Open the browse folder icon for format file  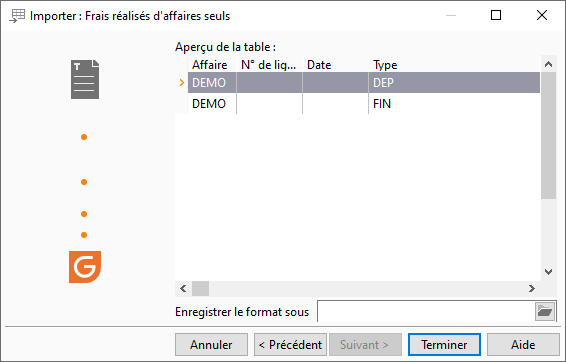[x=545, y=311]
